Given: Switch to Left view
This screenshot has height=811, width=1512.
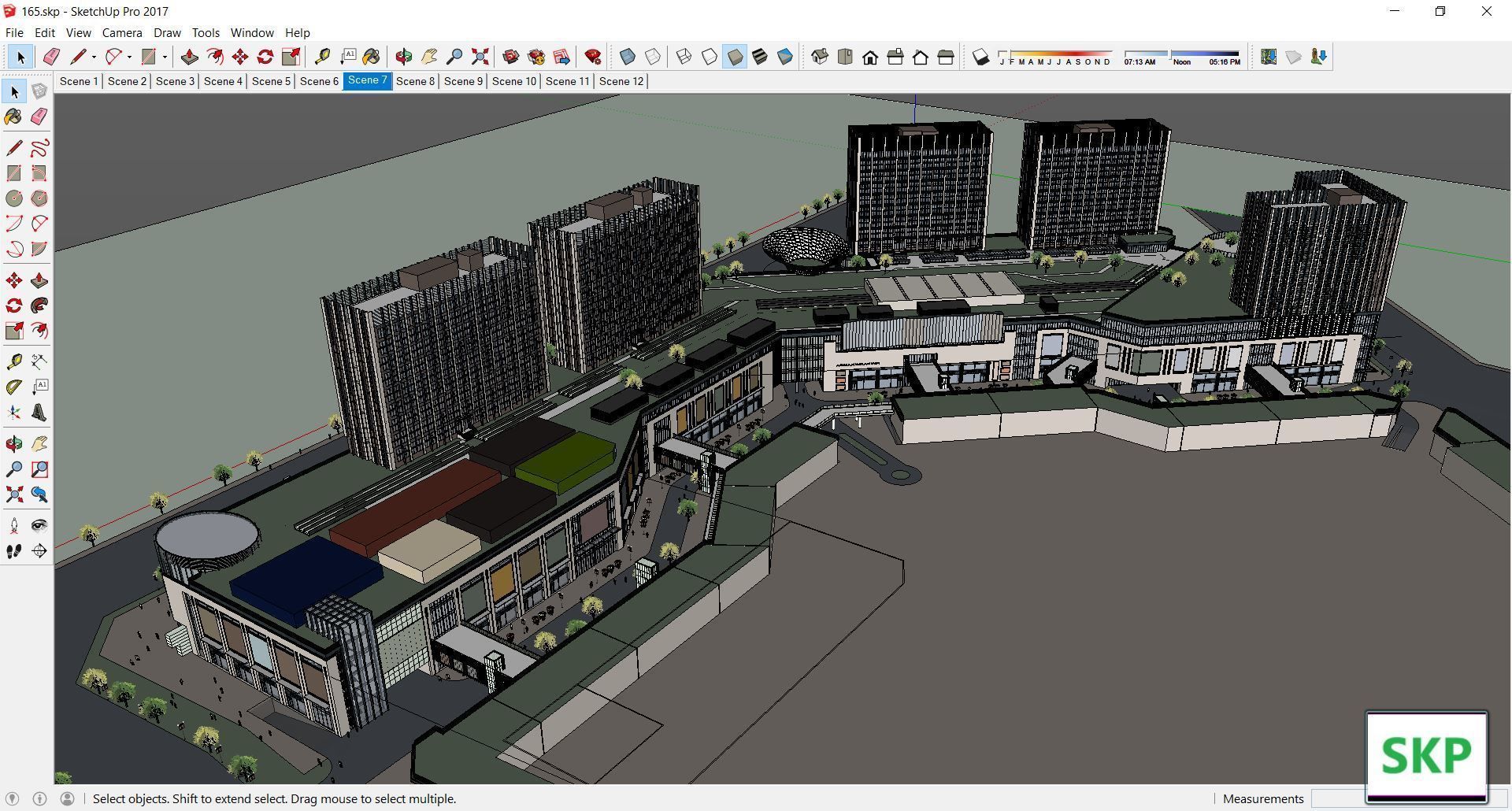Looking at the screenshot, I should click(x=946, y=57).
